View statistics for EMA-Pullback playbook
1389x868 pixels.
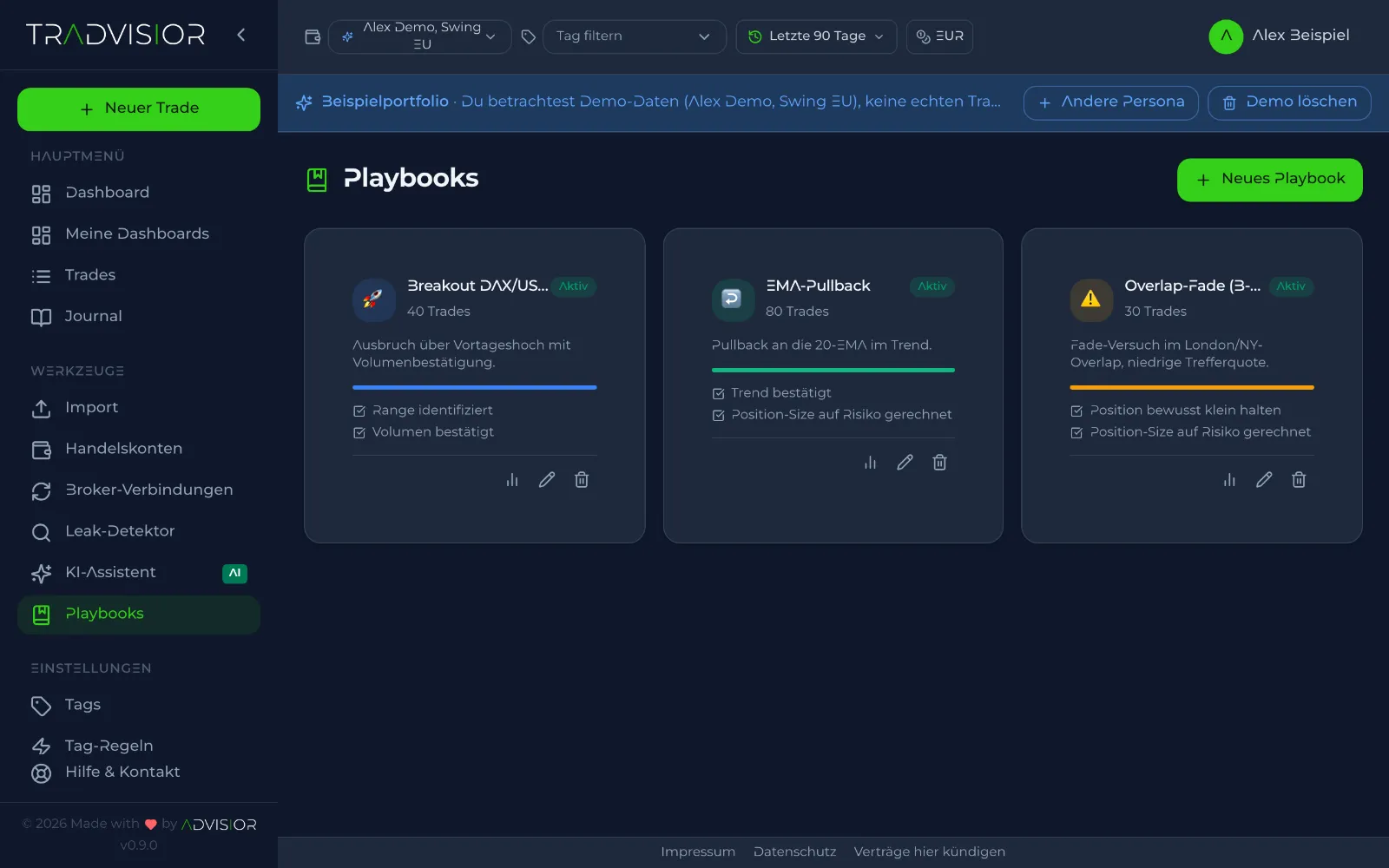coord(870,463)
